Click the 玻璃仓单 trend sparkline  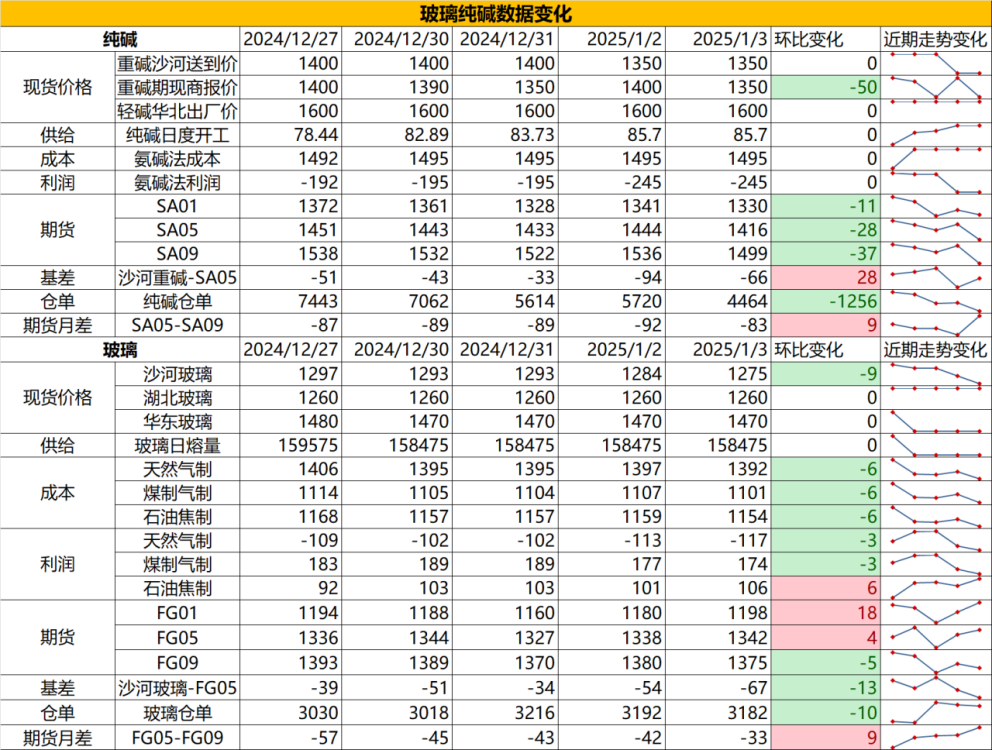(x=936, y=713)
